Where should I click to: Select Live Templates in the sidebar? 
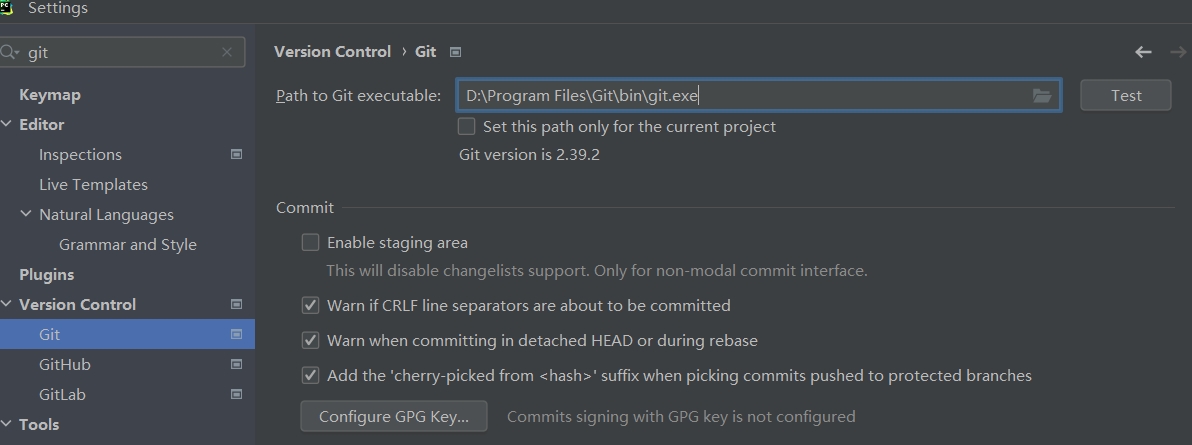click(93, 185)
